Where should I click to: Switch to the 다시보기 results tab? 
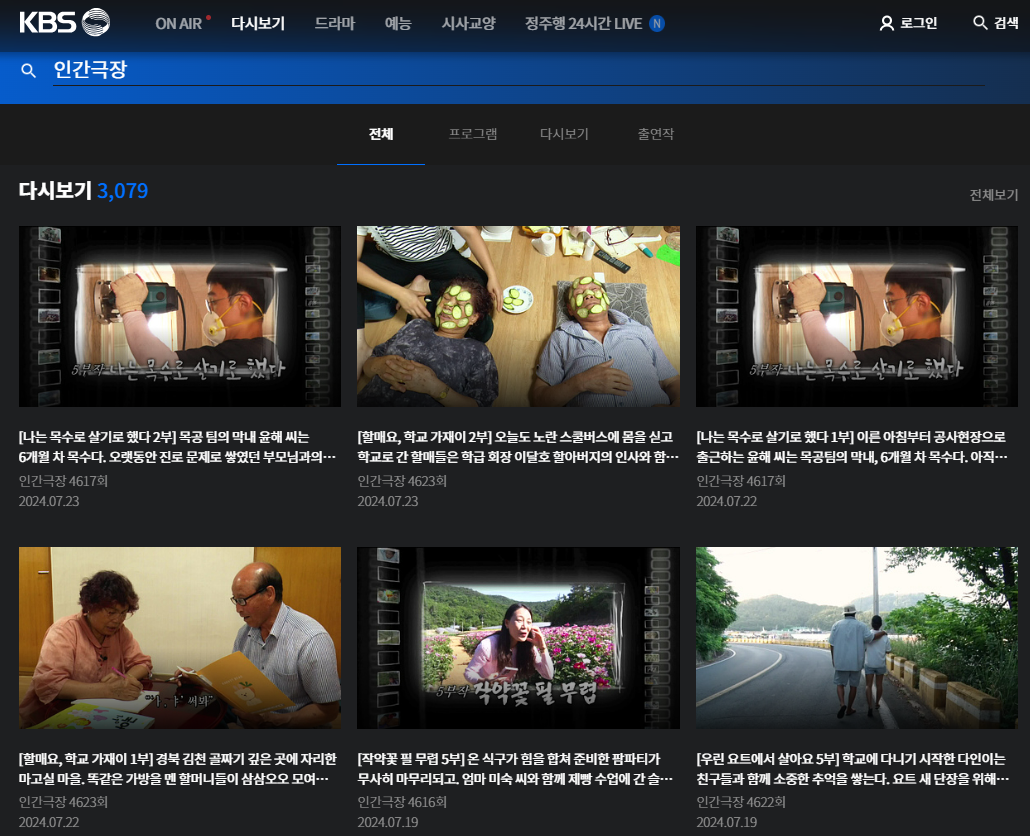[x=564, y=134]
